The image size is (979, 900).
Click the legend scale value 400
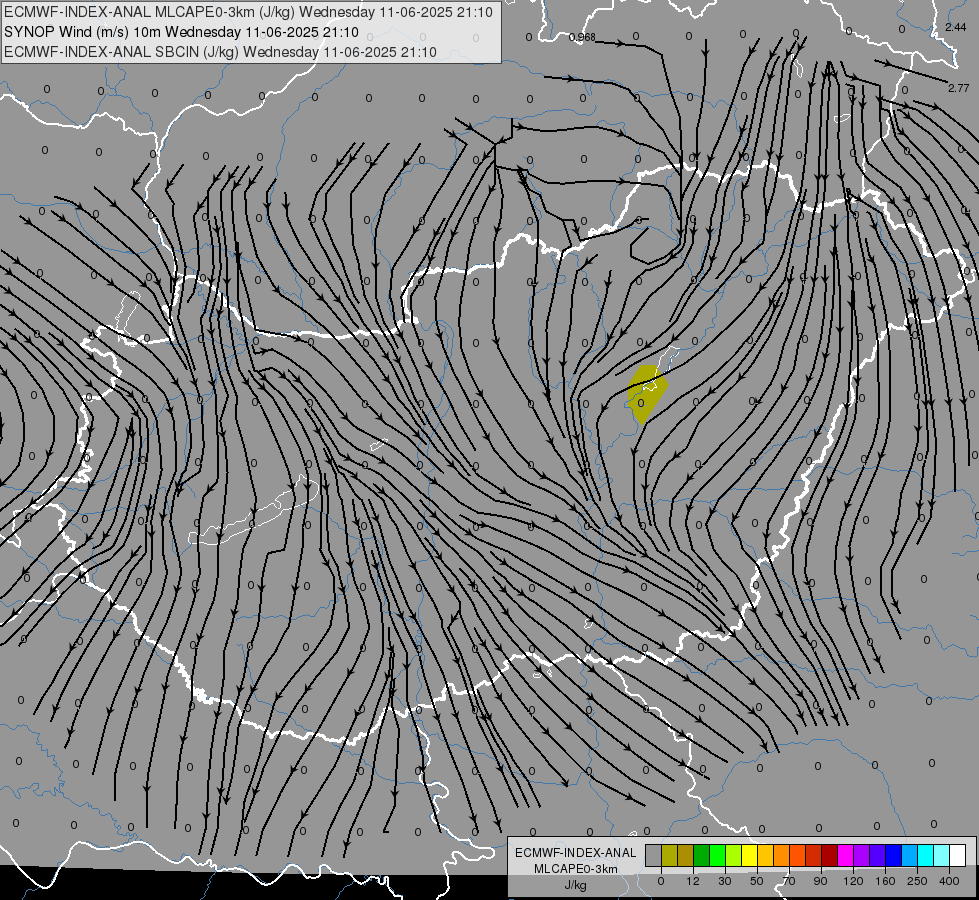(949, 881)
